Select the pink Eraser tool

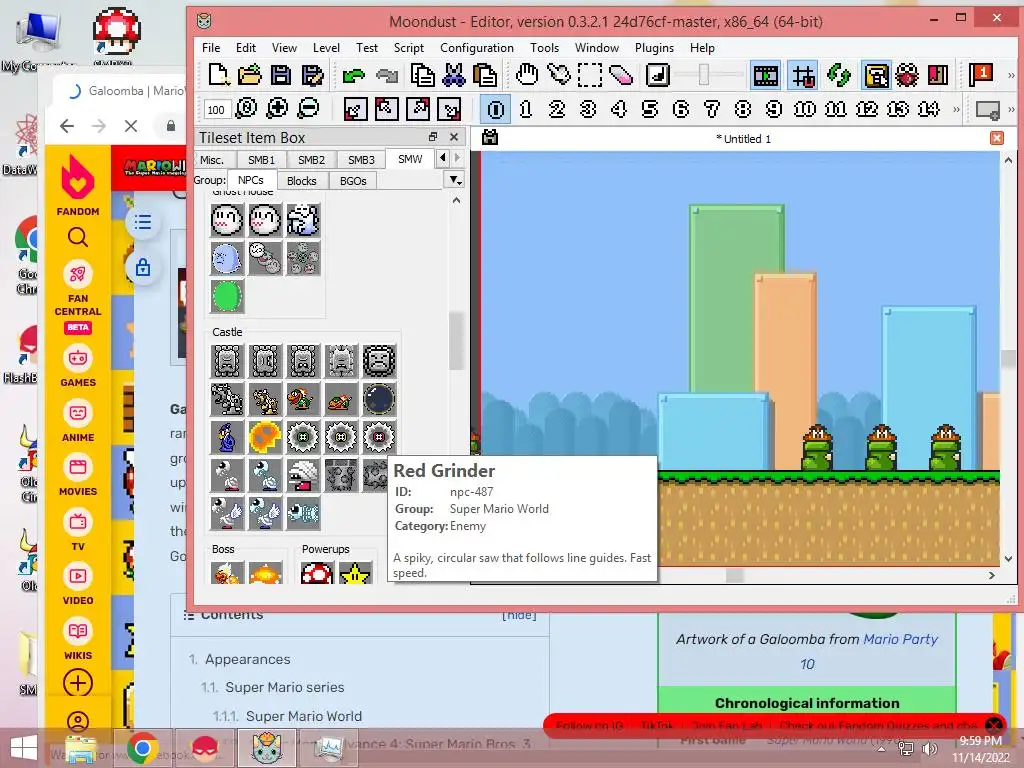click(x=621, y=75)
